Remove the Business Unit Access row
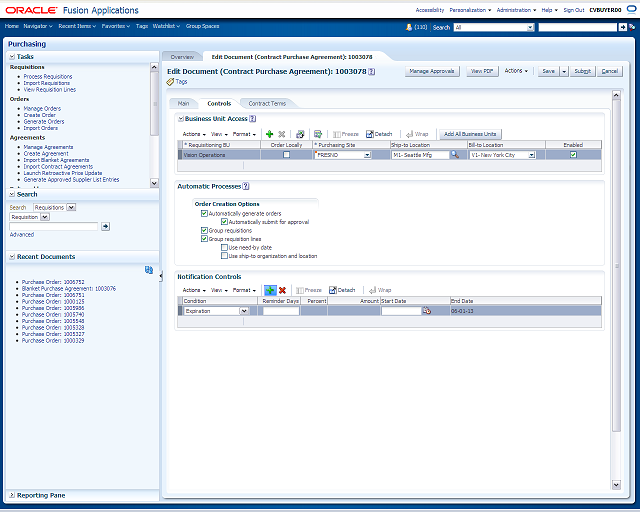Screen dimensions: 640x512 point(282,134)
